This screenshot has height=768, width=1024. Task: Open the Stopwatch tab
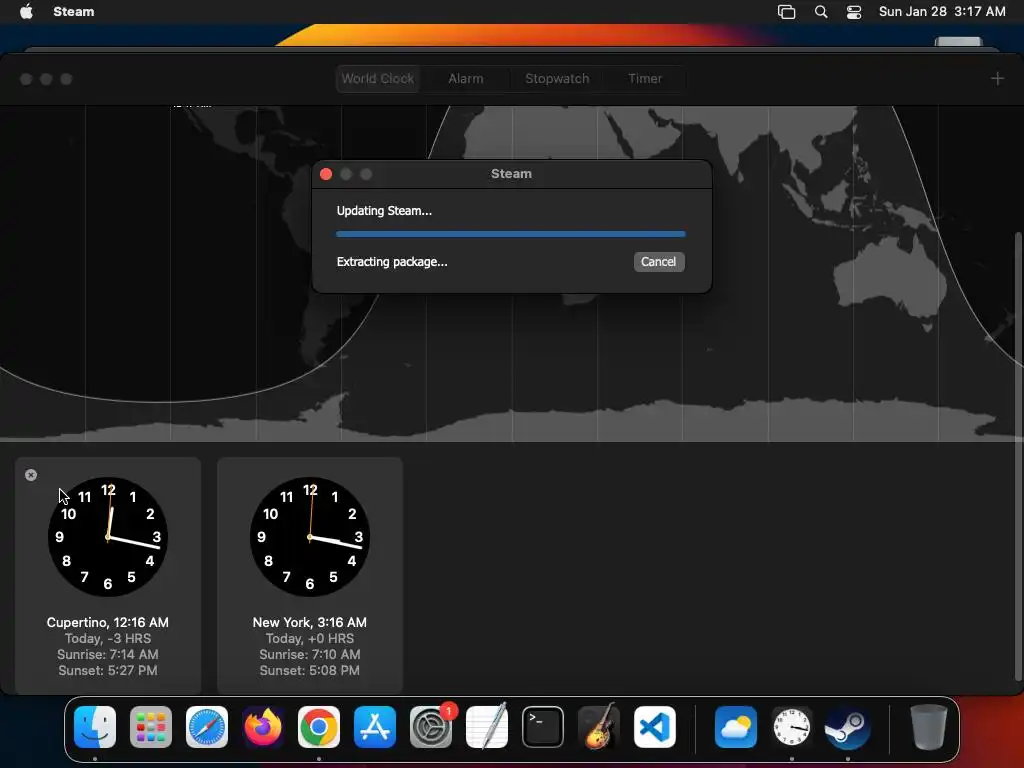[557, 78]
